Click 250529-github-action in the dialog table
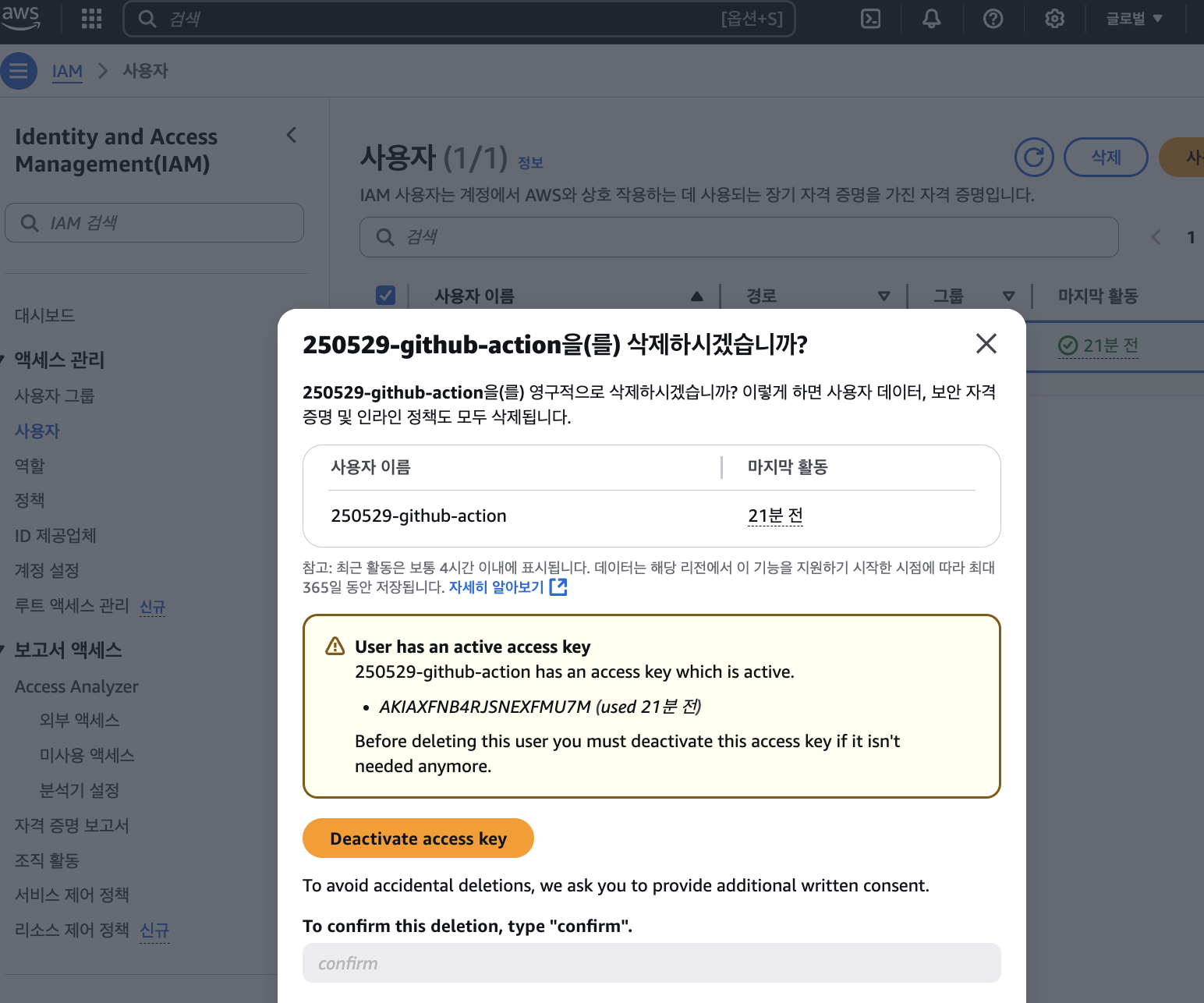This screenshot has width=1204, height=1003. point(419,516)
